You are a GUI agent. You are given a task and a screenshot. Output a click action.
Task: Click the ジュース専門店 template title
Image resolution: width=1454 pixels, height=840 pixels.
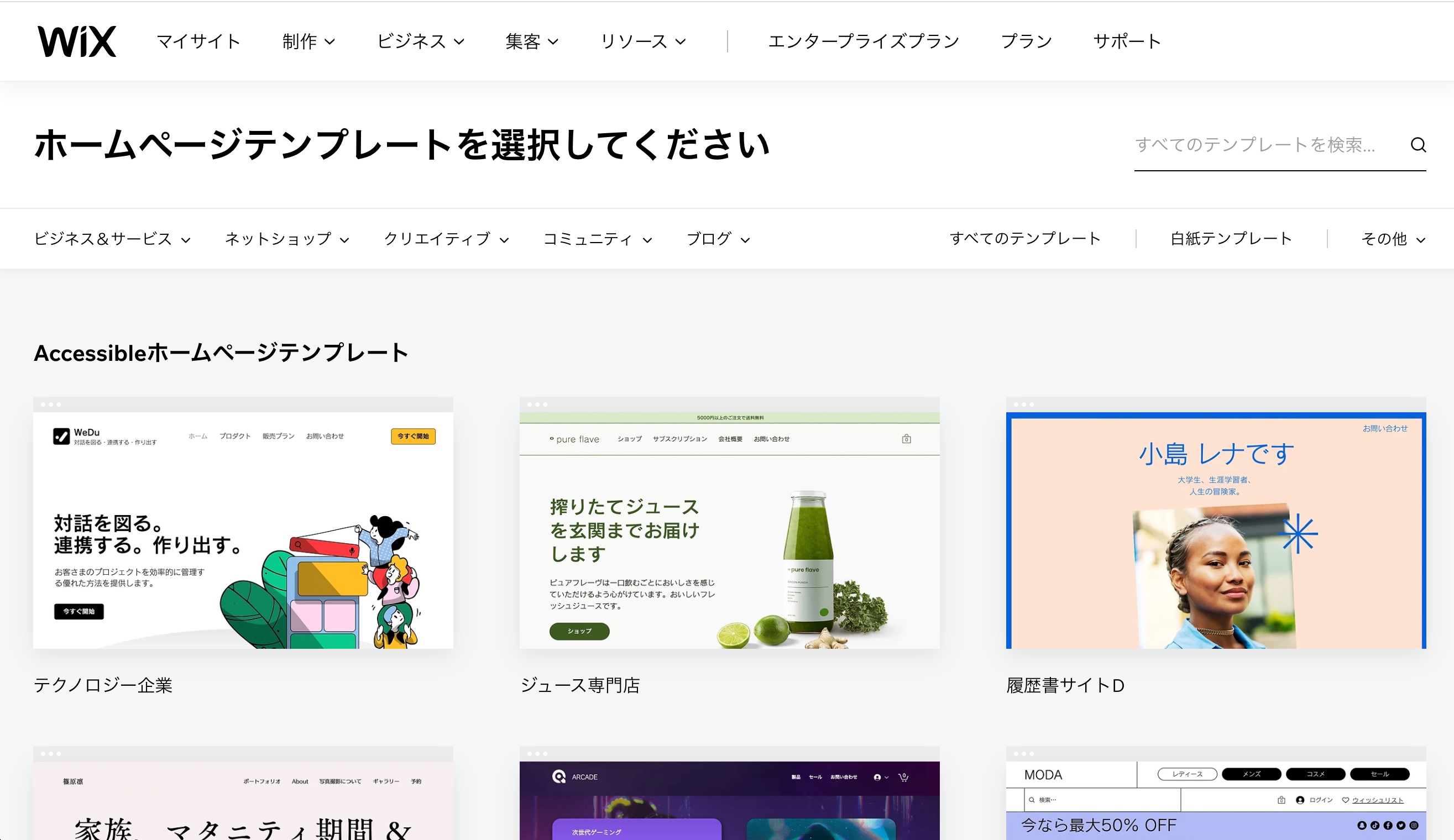[x=580, y=685]
